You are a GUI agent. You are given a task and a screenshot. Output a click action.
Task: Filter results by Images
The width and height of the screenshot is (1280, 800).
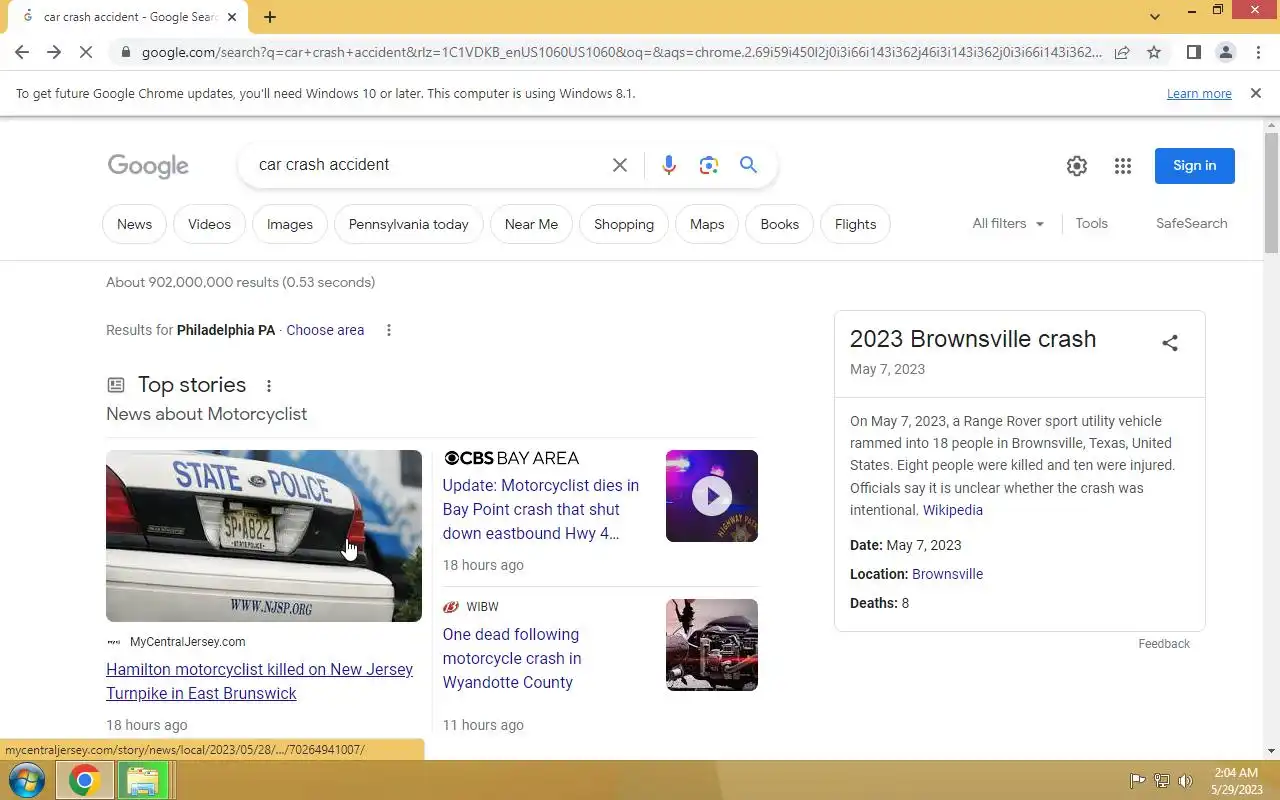290,224
